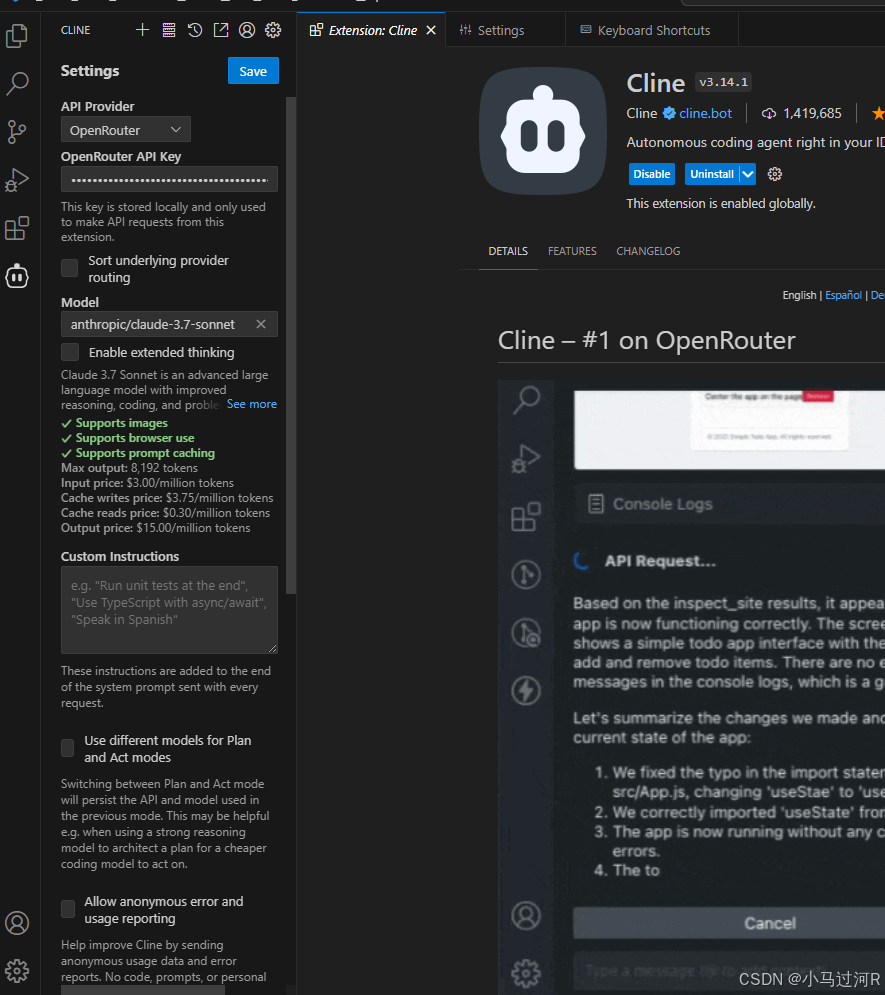
Task: Open the Manage gear in activity bar
Action: tap(17, 971)
